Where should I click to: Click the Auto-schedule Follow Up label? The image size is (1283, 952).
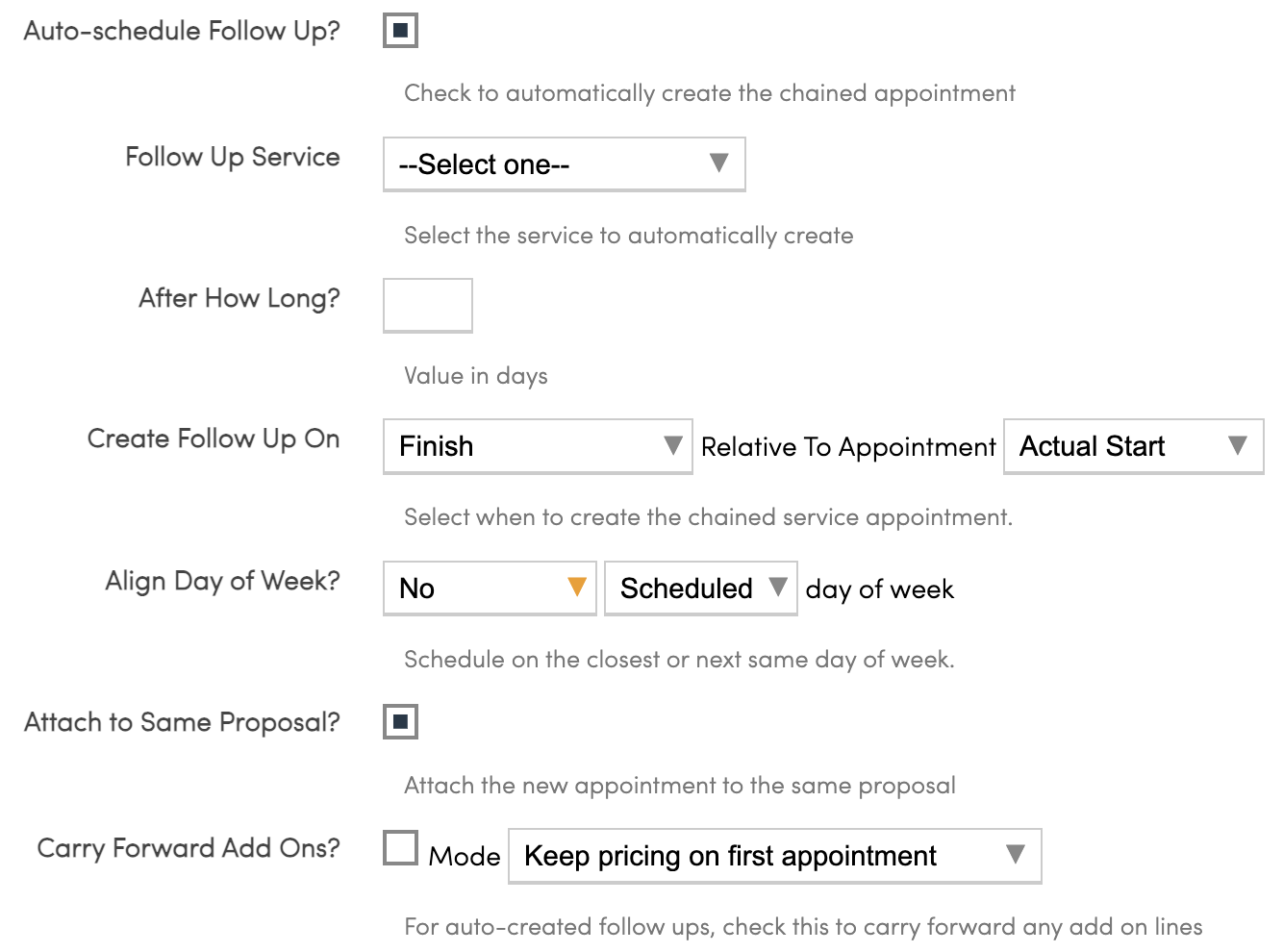coord(182,31)
